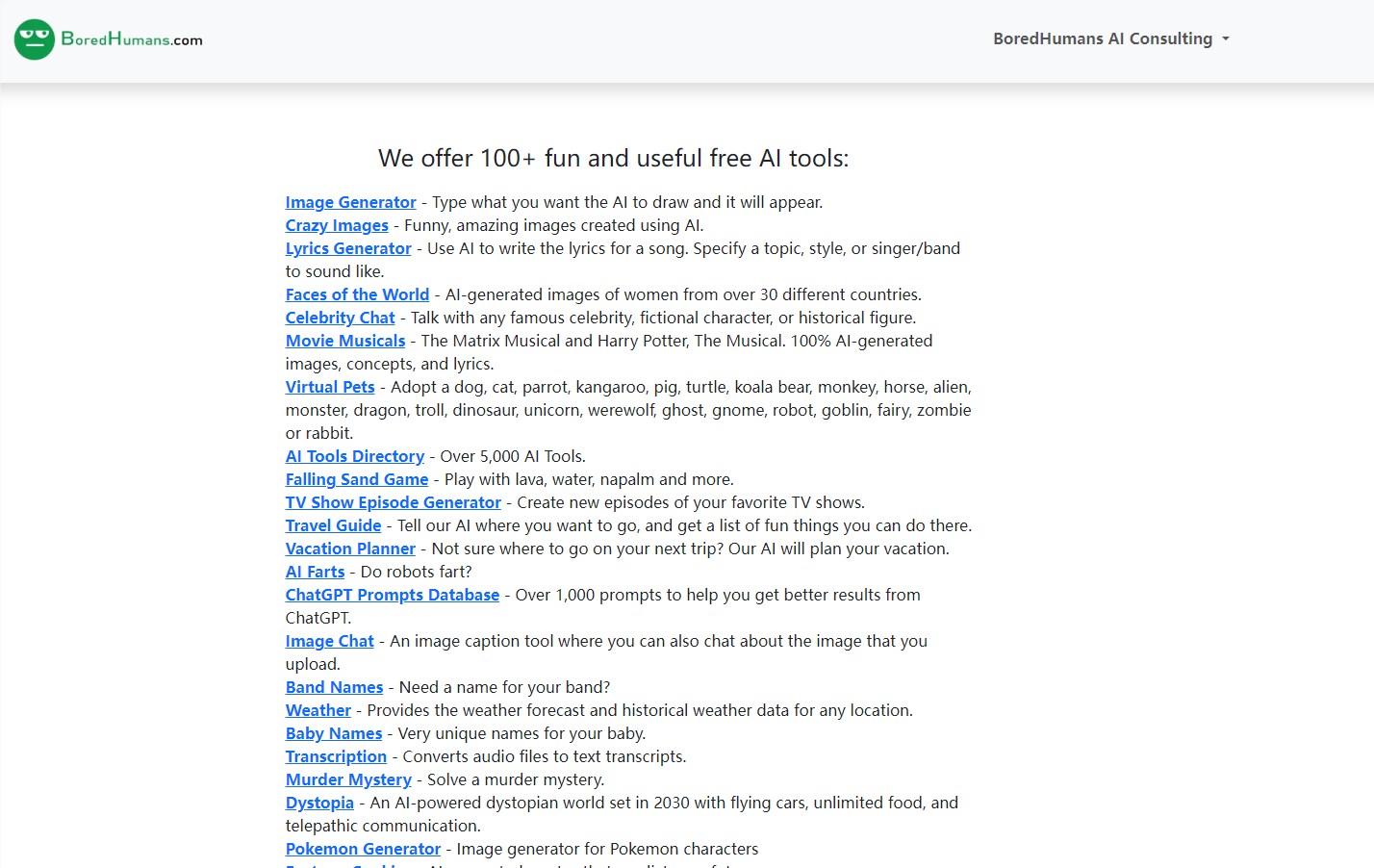Click the 'Over 5,000 AI Tools.' description
Screen dimensions: 1374x868
coord(513,456)
